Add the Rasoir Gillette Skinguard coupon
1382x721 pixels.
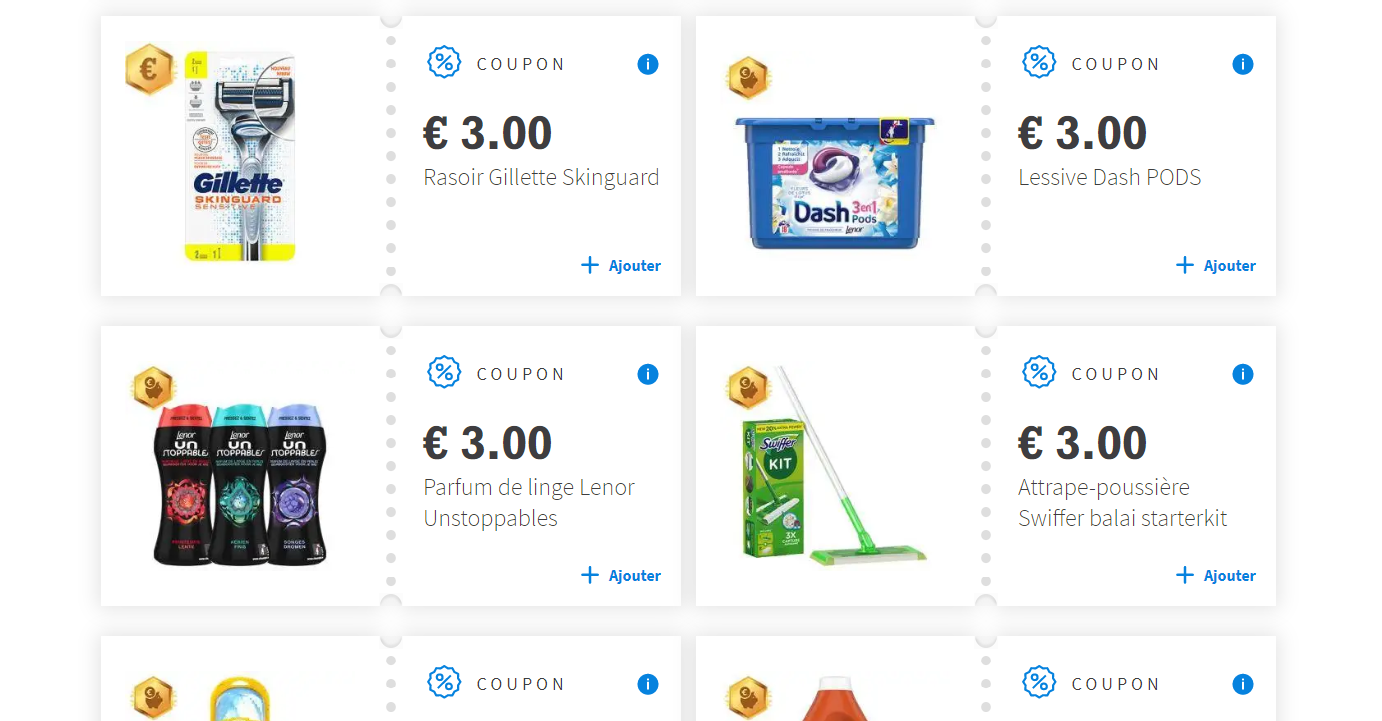point(621,265)
